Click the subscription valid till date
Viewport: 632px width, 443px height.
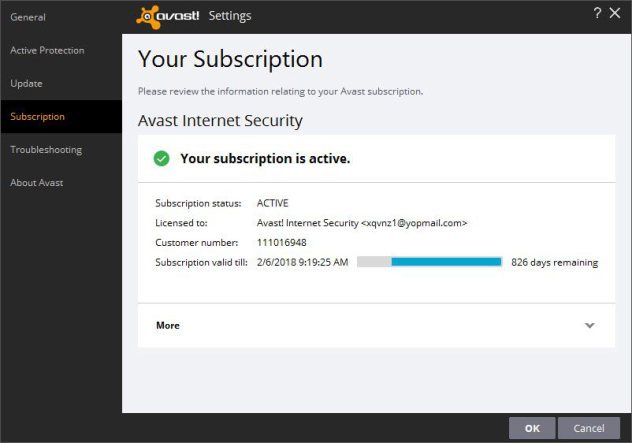pyautogui.click(x=302, y=262)
